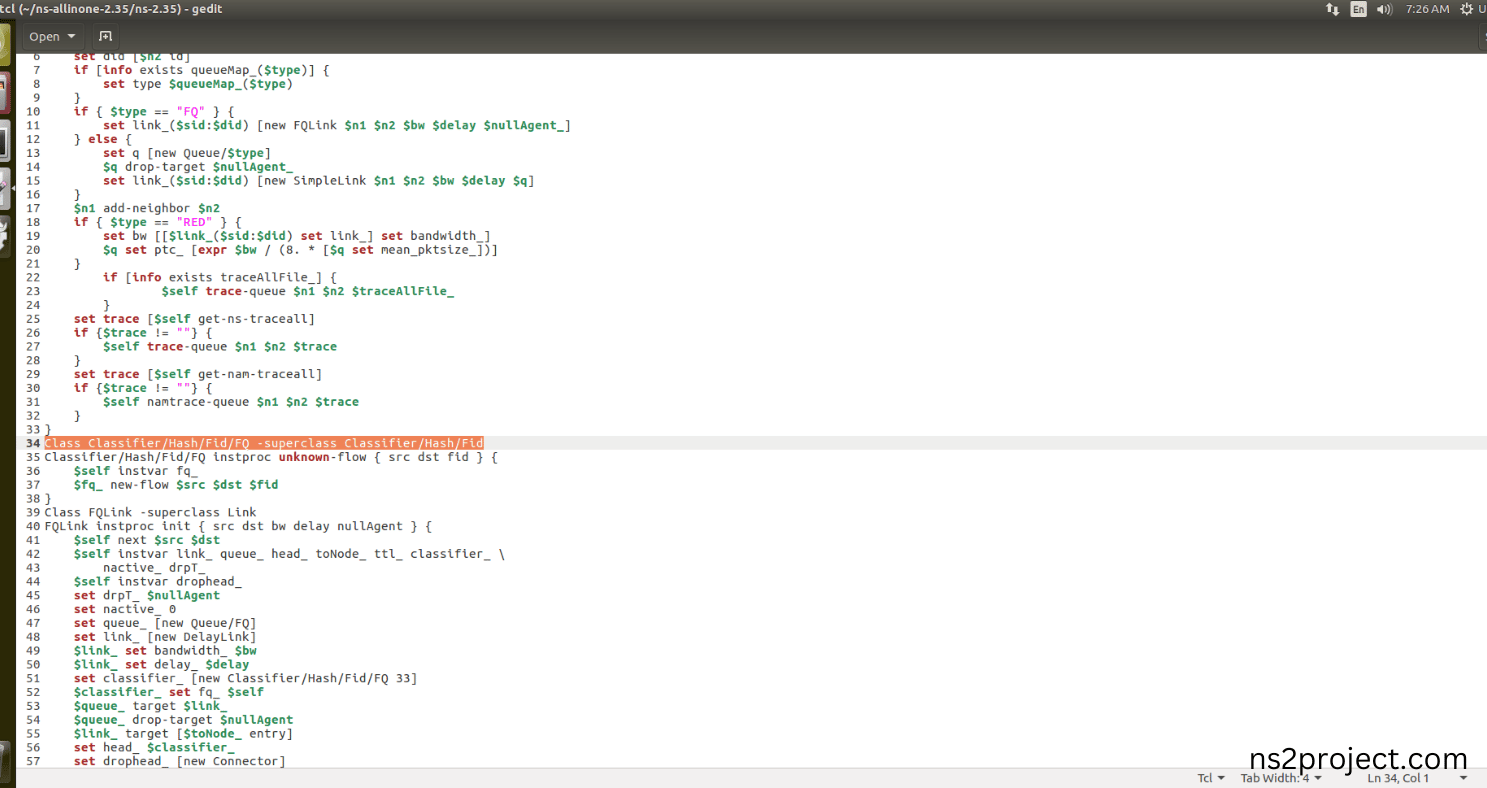Viewport: 1487px width, 788px height.
Task: Click 'set trace [$self get-ns-traceall]' line
Action: [195, 319]
